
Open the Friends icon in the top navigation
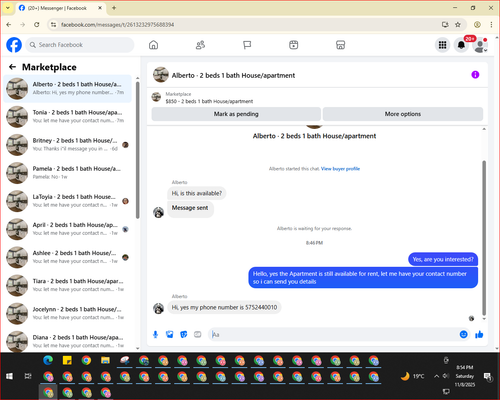coord(200,45)
